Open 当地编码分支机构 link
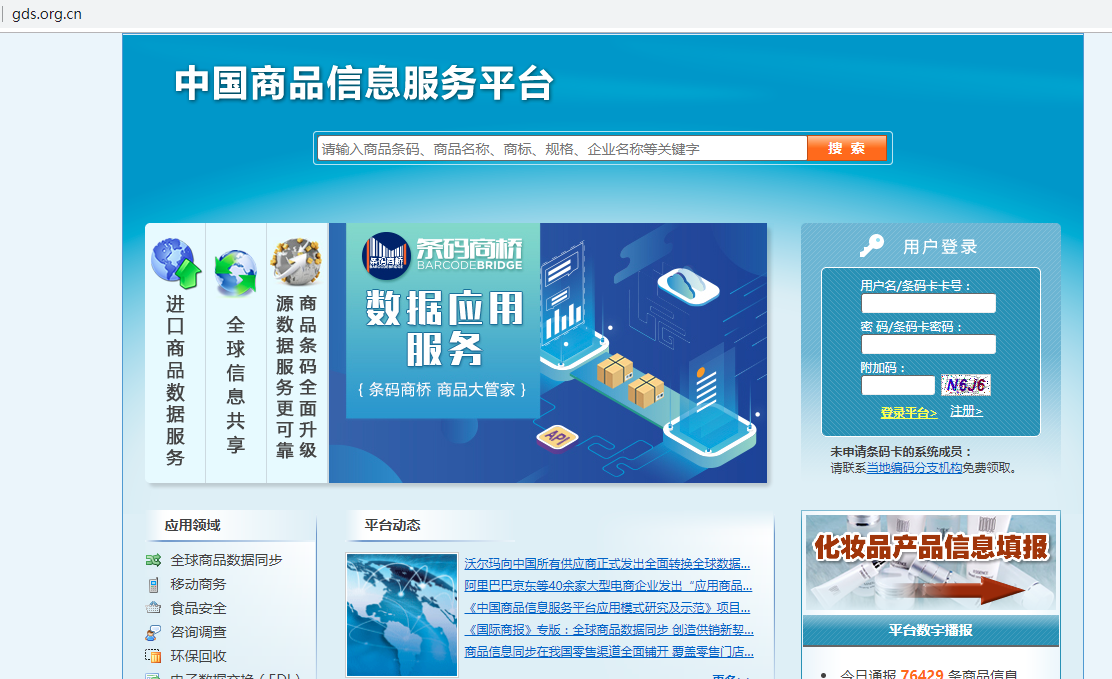This screenshot has height=679, width=1112. [x=914, y=468]
